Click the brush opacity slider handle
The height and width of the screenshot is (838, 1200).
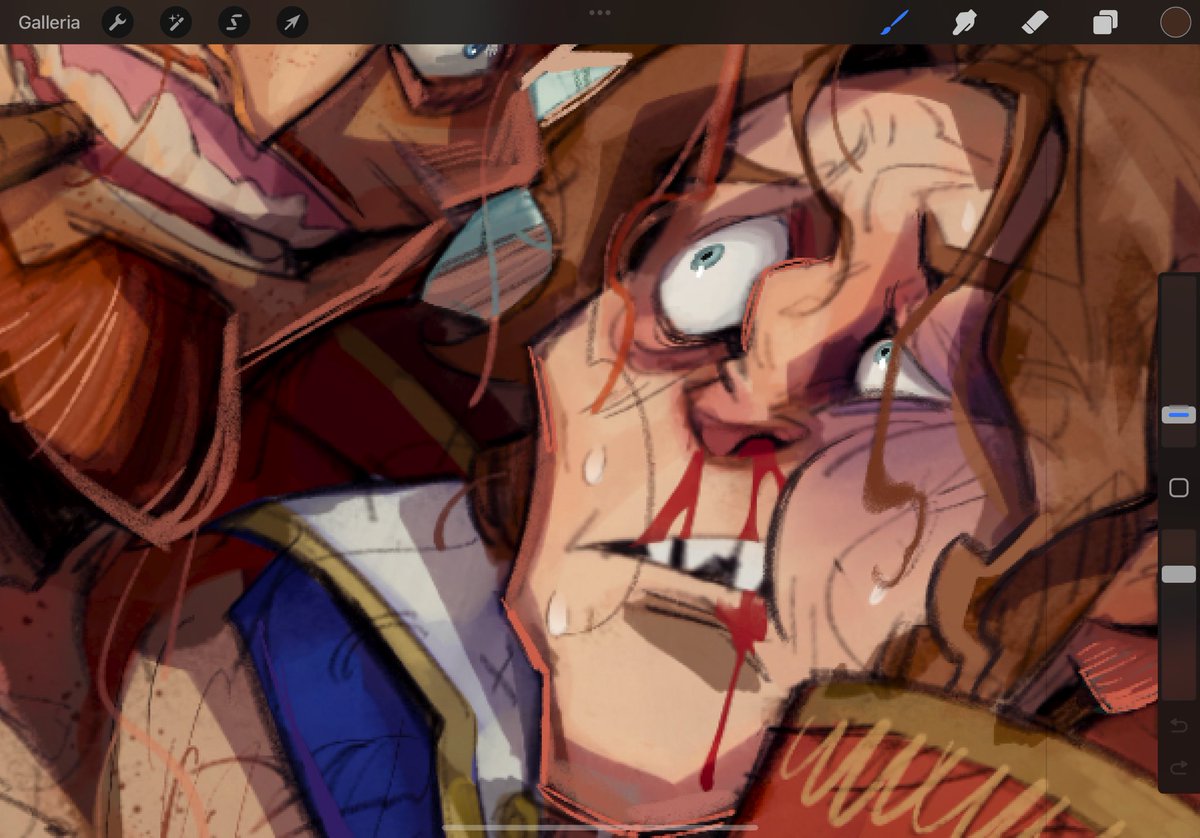(x=1179, y=574)
